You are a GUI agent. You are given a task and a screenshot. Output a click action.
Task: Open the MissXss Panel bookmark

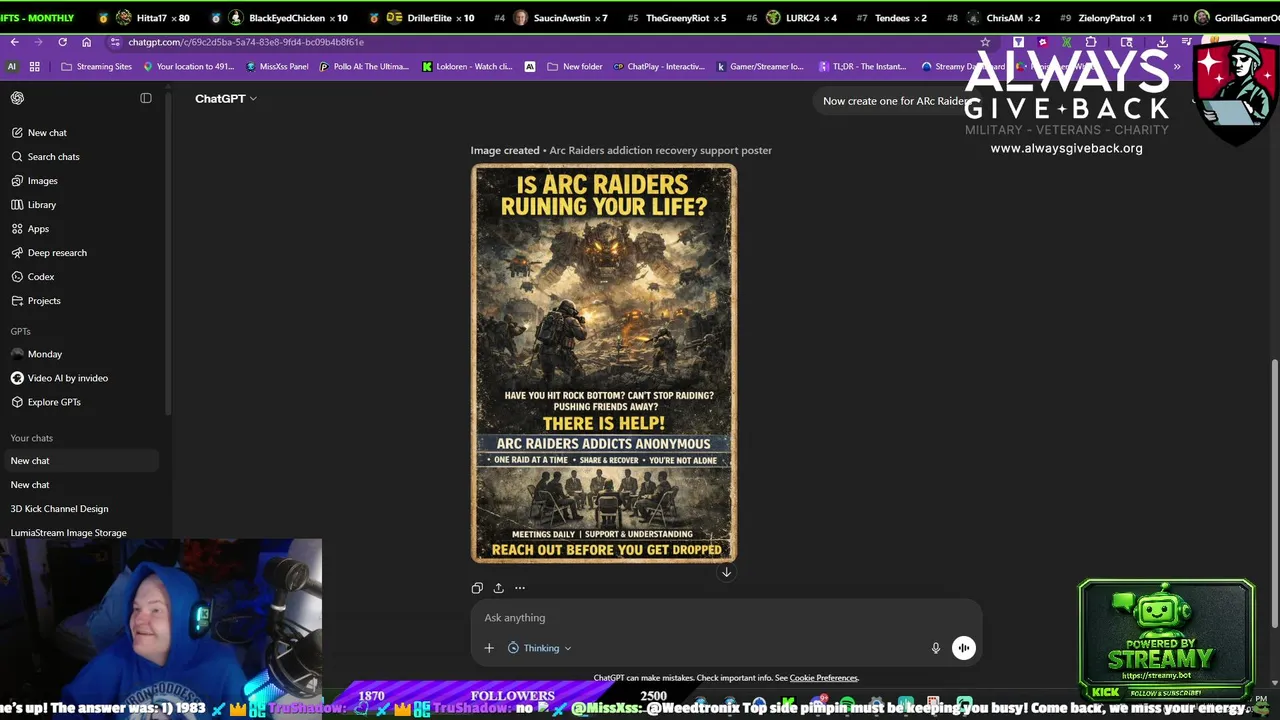[277, 67]
